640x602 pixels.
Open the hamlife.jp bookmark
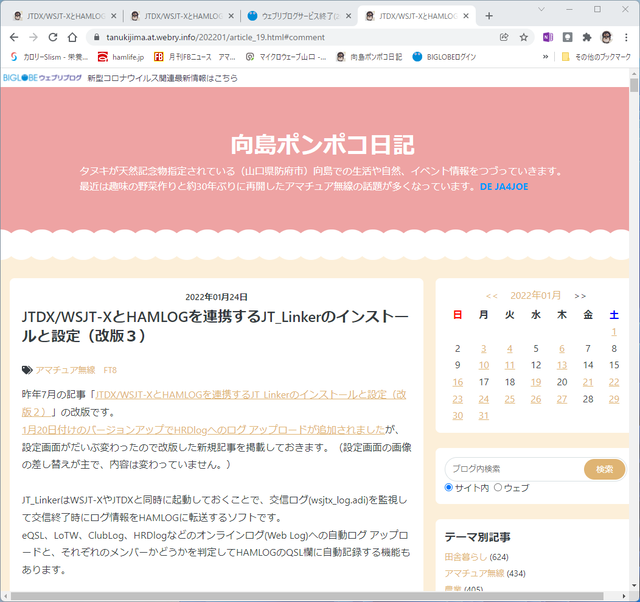pos(121,57)
